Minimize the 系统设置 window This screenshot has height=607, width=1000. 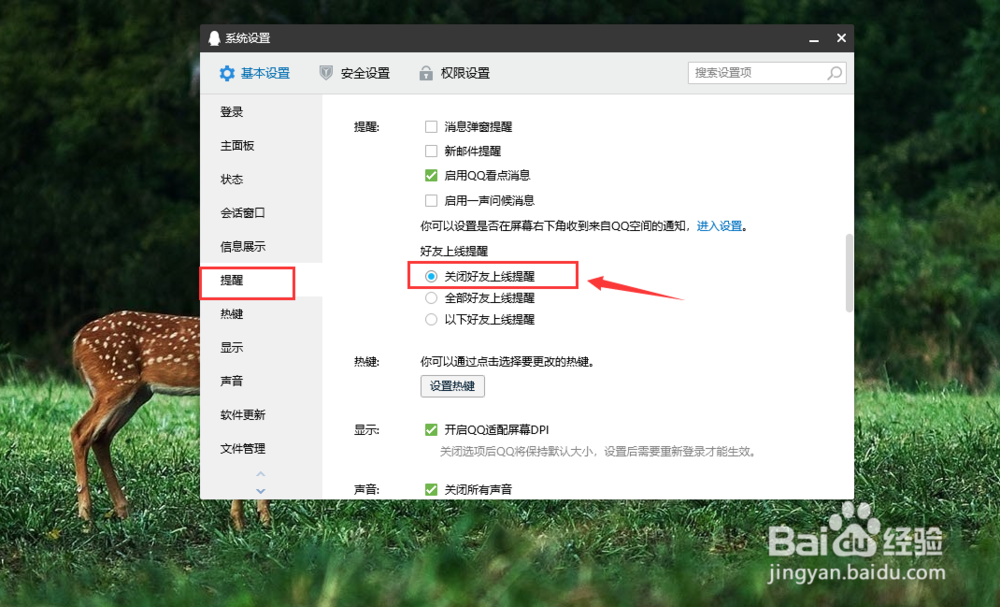pyautogui.click(x=814, y=39)
